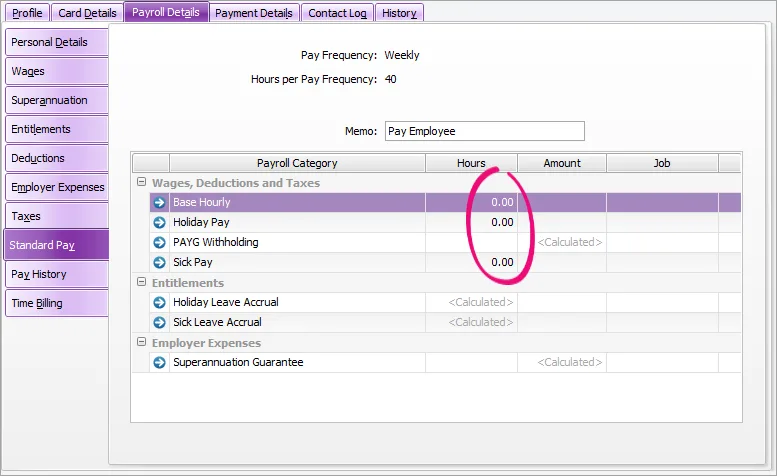Select the Sick Pay row label
Viewport: 777px width, 476px height.
coord(193,262)
